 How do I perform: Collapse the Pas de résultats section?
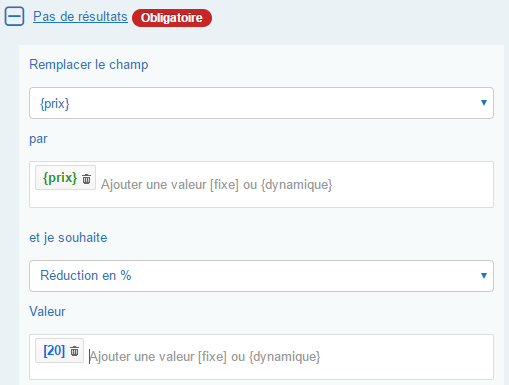14,16
